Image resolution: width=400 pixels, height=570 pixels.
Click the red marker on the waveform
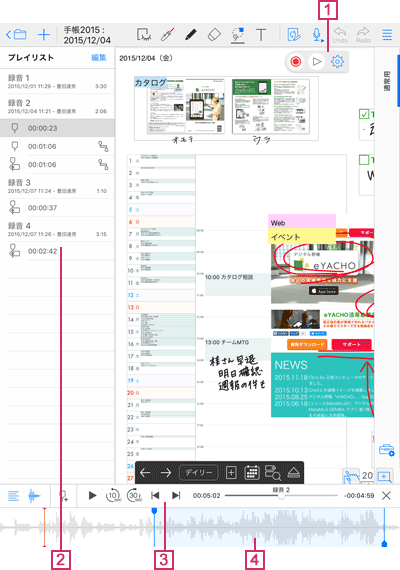44,527
